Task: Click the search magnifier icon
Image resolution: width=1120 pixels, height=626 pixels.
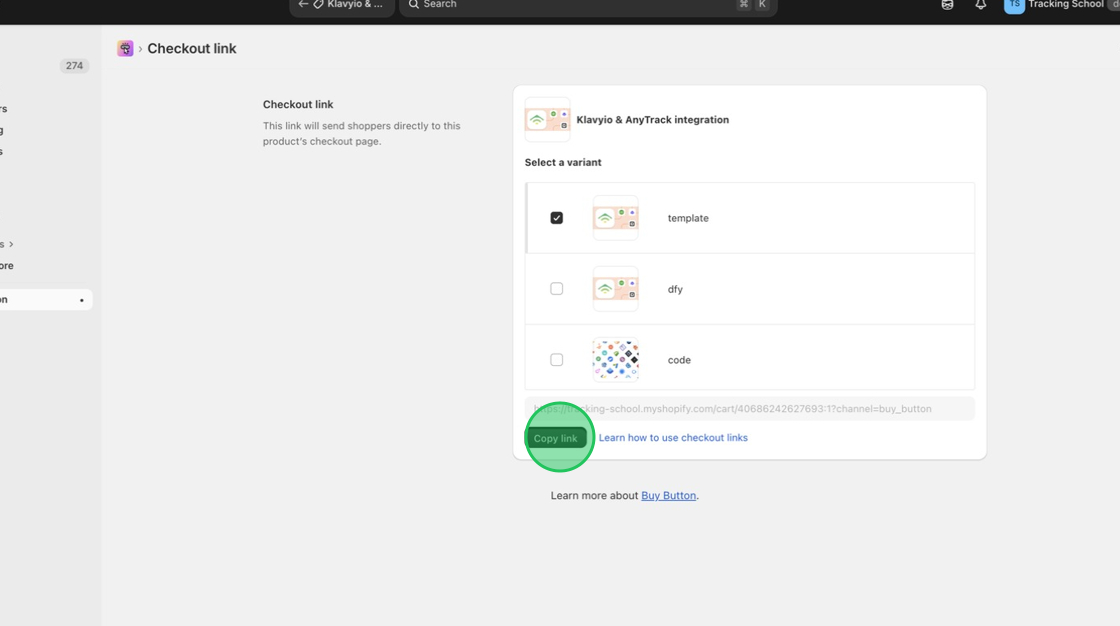Action: 414,5
